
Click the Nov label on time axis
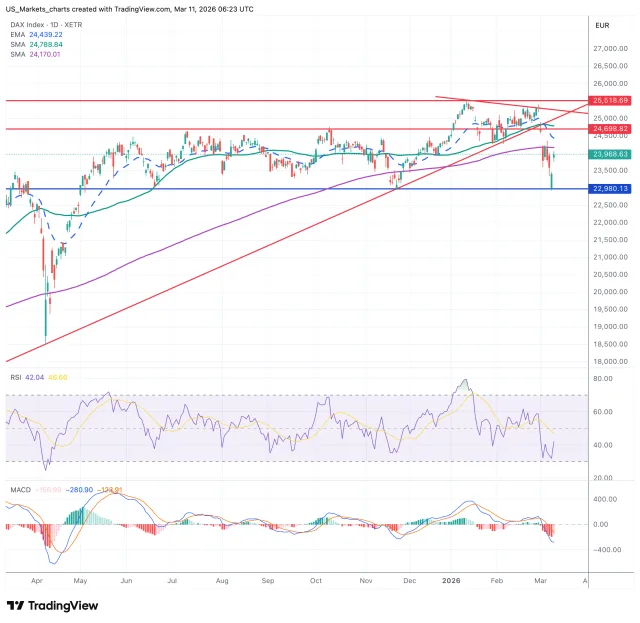click(x=366, y=581)
